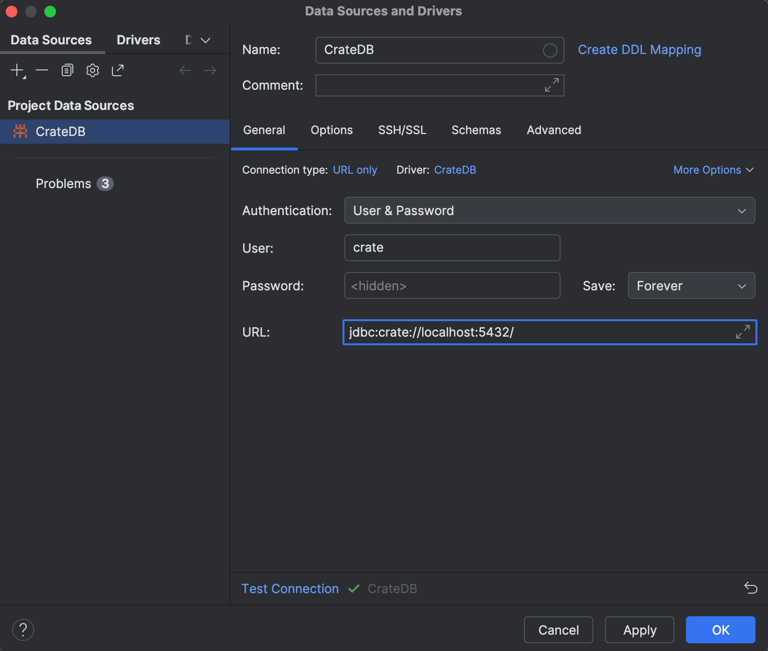Select CrateDB in Project Data Sources

[115, 131]
